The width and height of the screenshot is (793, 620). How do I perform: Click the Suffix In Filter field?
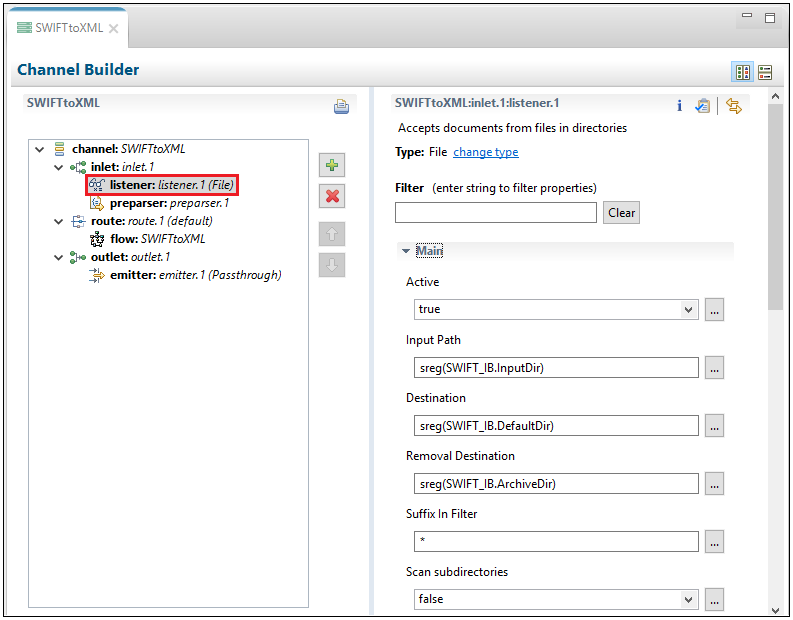click(556, 542)
